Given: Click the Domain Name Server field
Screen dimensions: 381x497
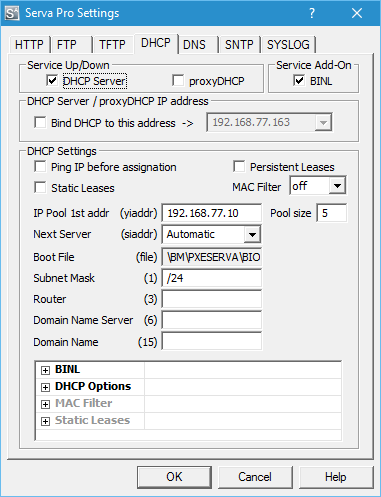Looking at the screenshot, I should [x=212, y=320].
